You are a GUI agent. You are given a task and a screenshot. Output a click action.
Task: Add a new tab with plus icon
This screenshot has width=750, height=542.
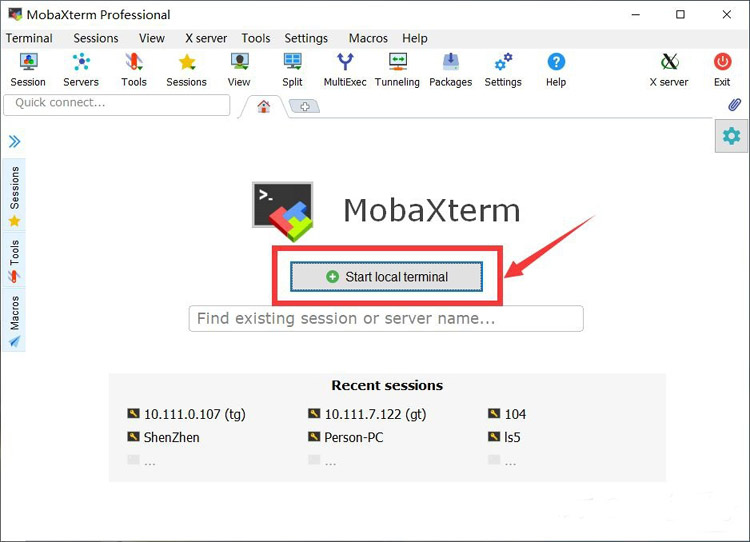[x=305, y=106]
